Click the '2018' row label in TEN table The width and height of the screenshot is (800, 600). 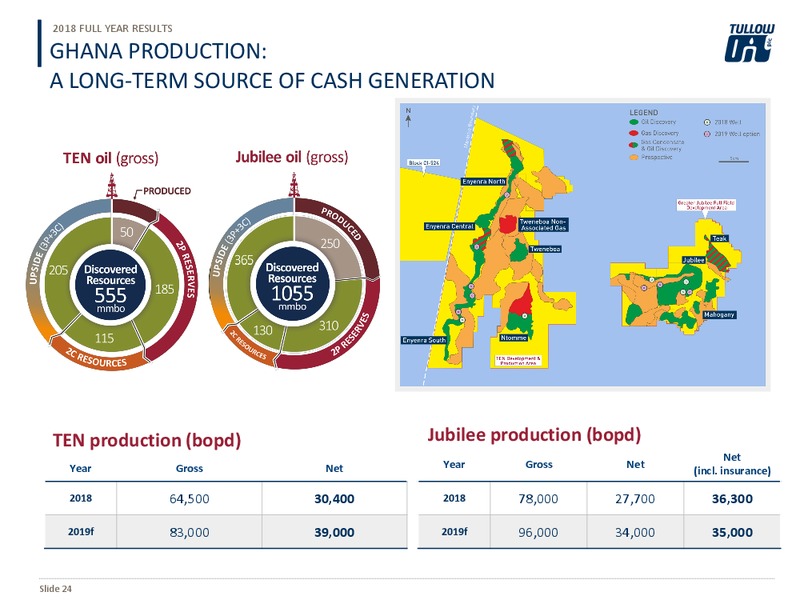click(x=81, y=498)
